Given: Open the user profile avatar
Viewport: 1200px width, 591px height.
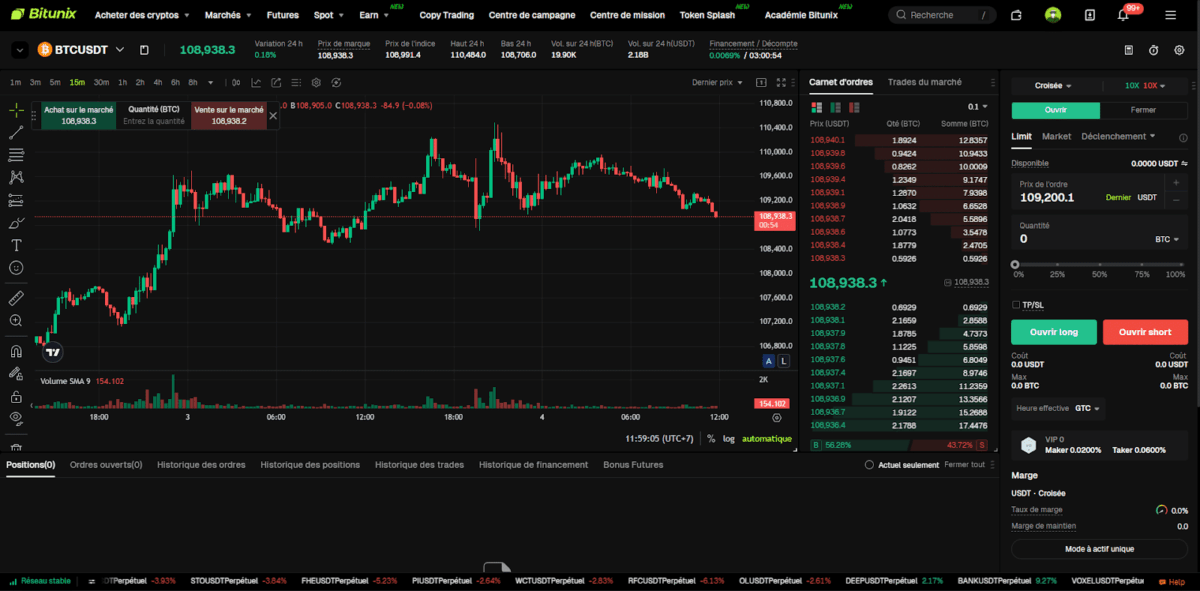Looking at the screenshot, I should pos(1053,15).
